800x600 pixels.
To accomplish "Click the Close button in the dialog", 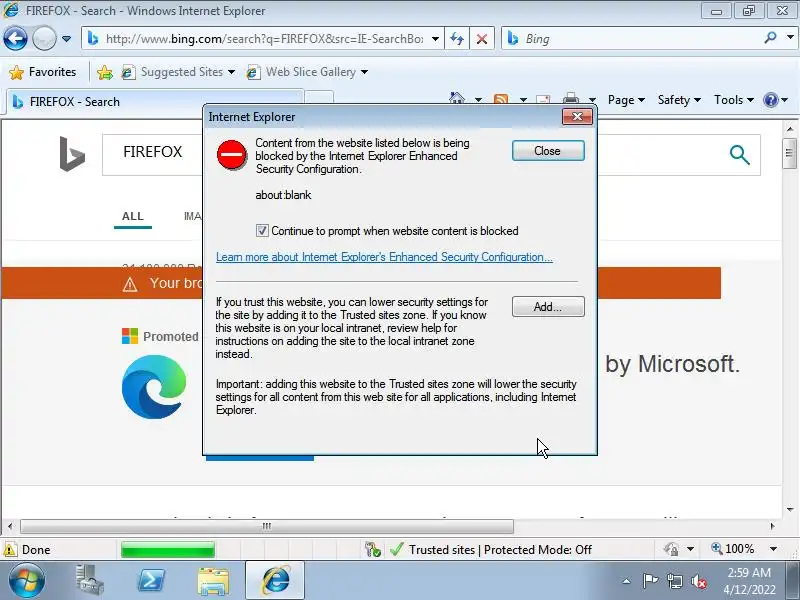I will (548, 151).
